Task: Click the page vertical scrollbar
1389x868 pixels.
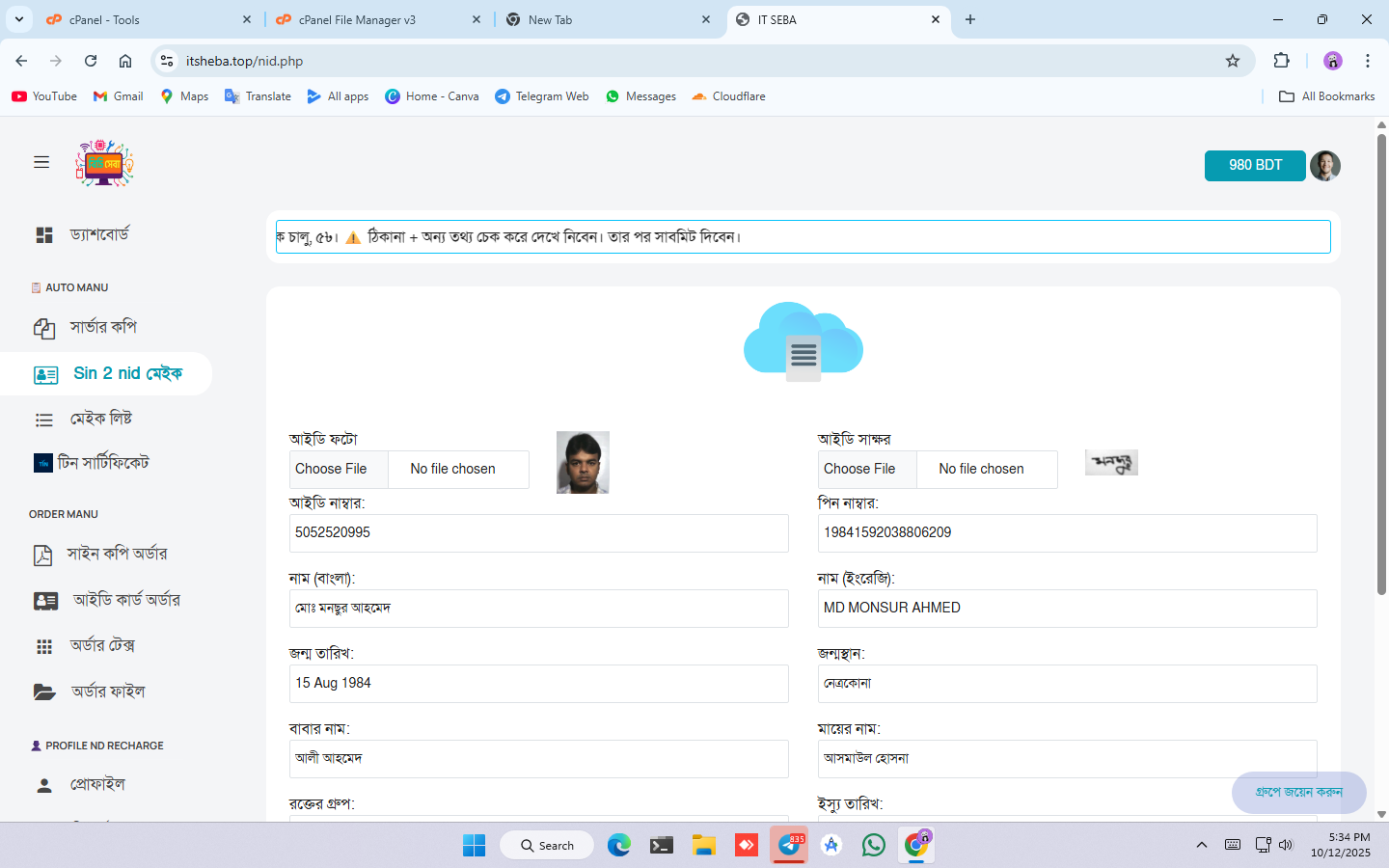Action: coord(1381,386)
